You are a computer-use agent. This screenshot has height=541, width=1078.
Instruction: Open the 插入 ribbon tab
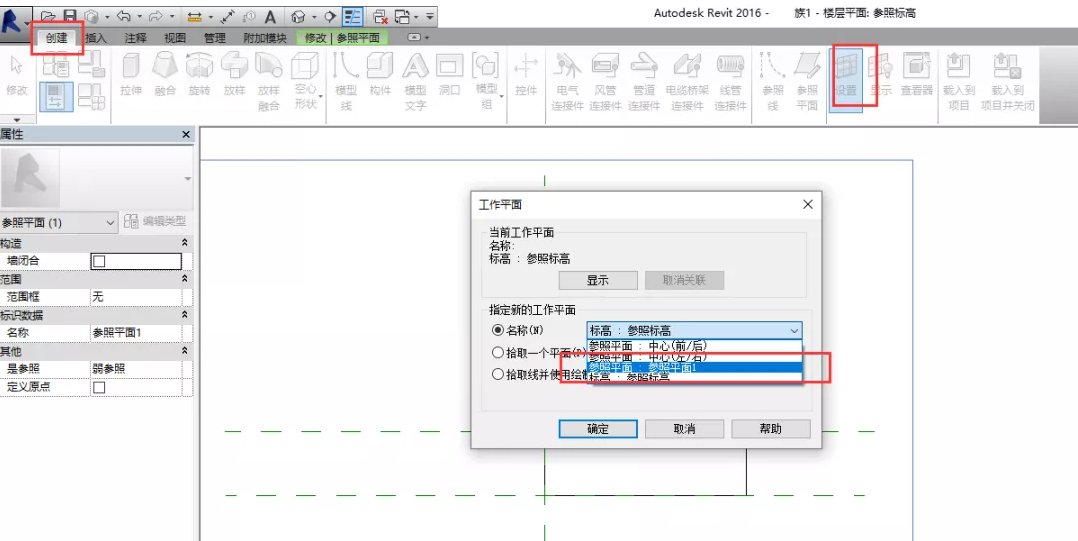coord(96,38)
